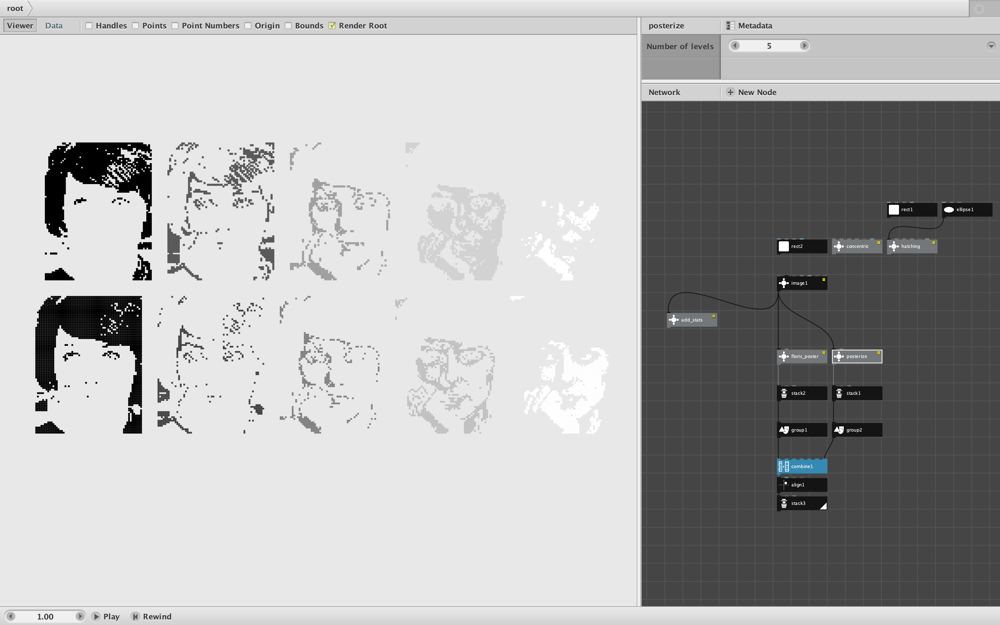This screenshot has height=625, width=1000.
Task: Click the Metadata button
Action: tap(749, 26)
